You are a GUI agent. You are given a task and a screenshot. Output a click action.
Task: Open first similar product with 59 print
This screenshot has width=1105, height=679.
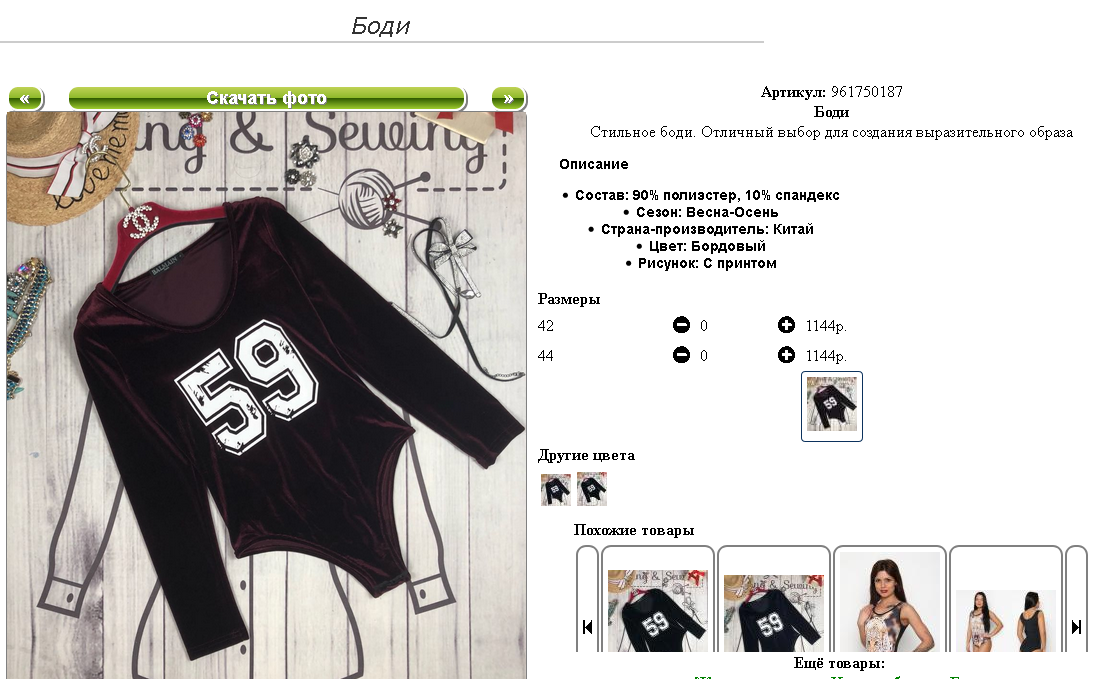pyautogui.click(x=658, y=610)
